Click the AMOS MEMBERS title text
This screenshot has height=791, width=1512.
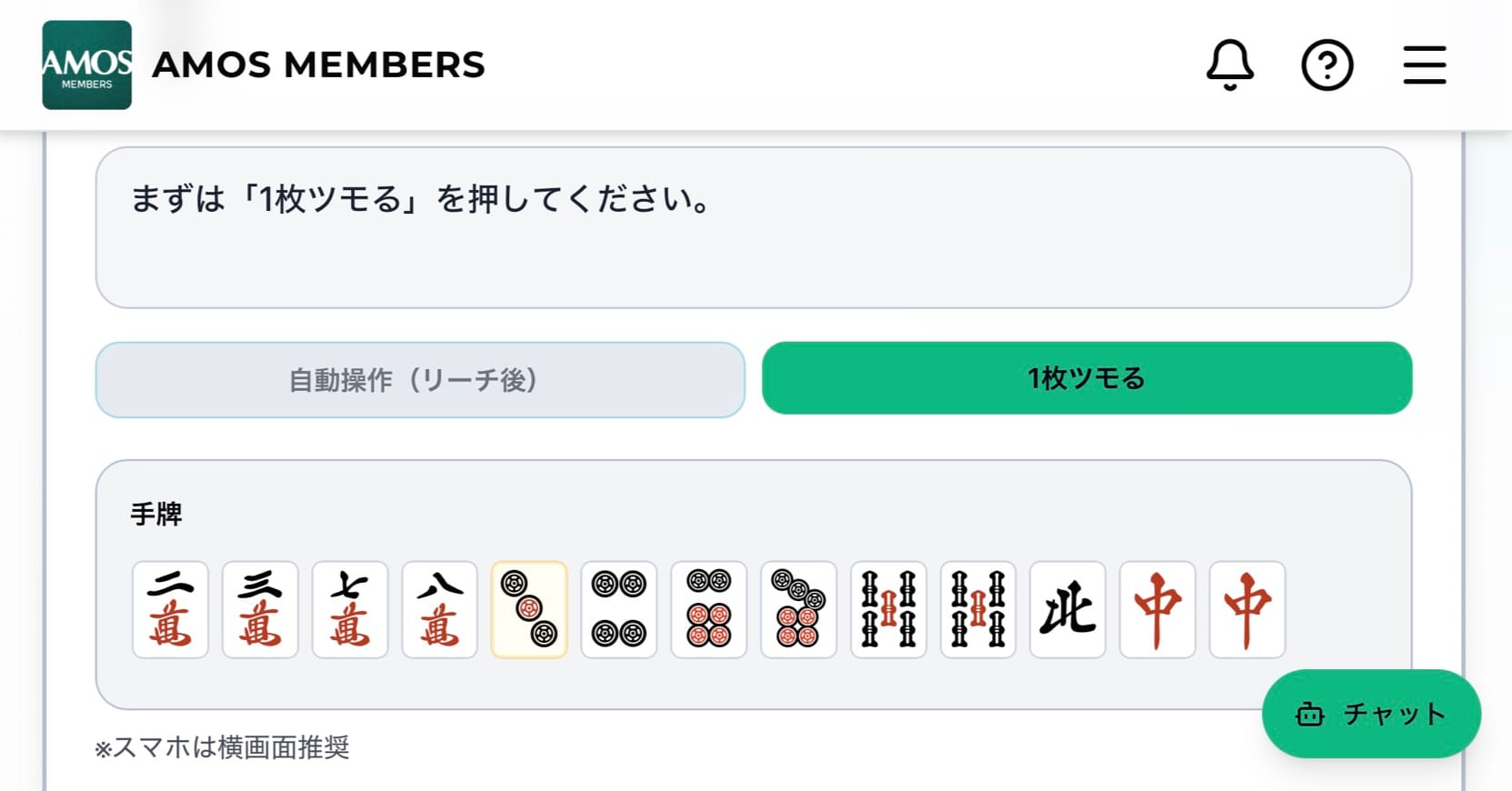coord(318,65)
